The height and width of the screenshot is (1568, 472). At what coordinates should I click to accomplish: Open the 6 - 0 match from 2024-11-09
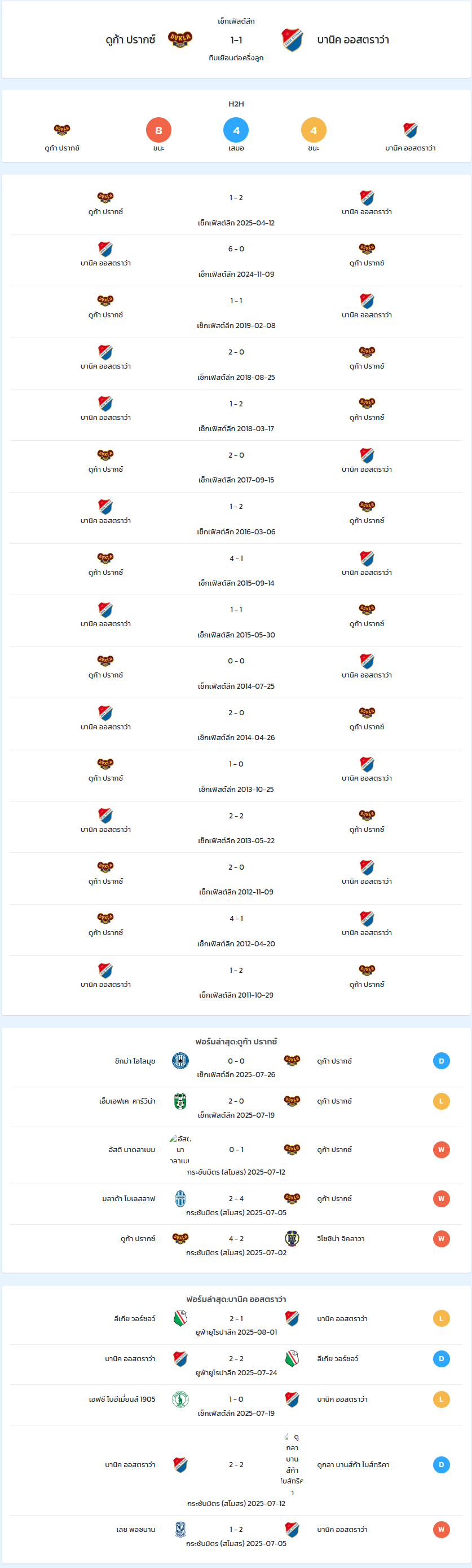(236, 260)
